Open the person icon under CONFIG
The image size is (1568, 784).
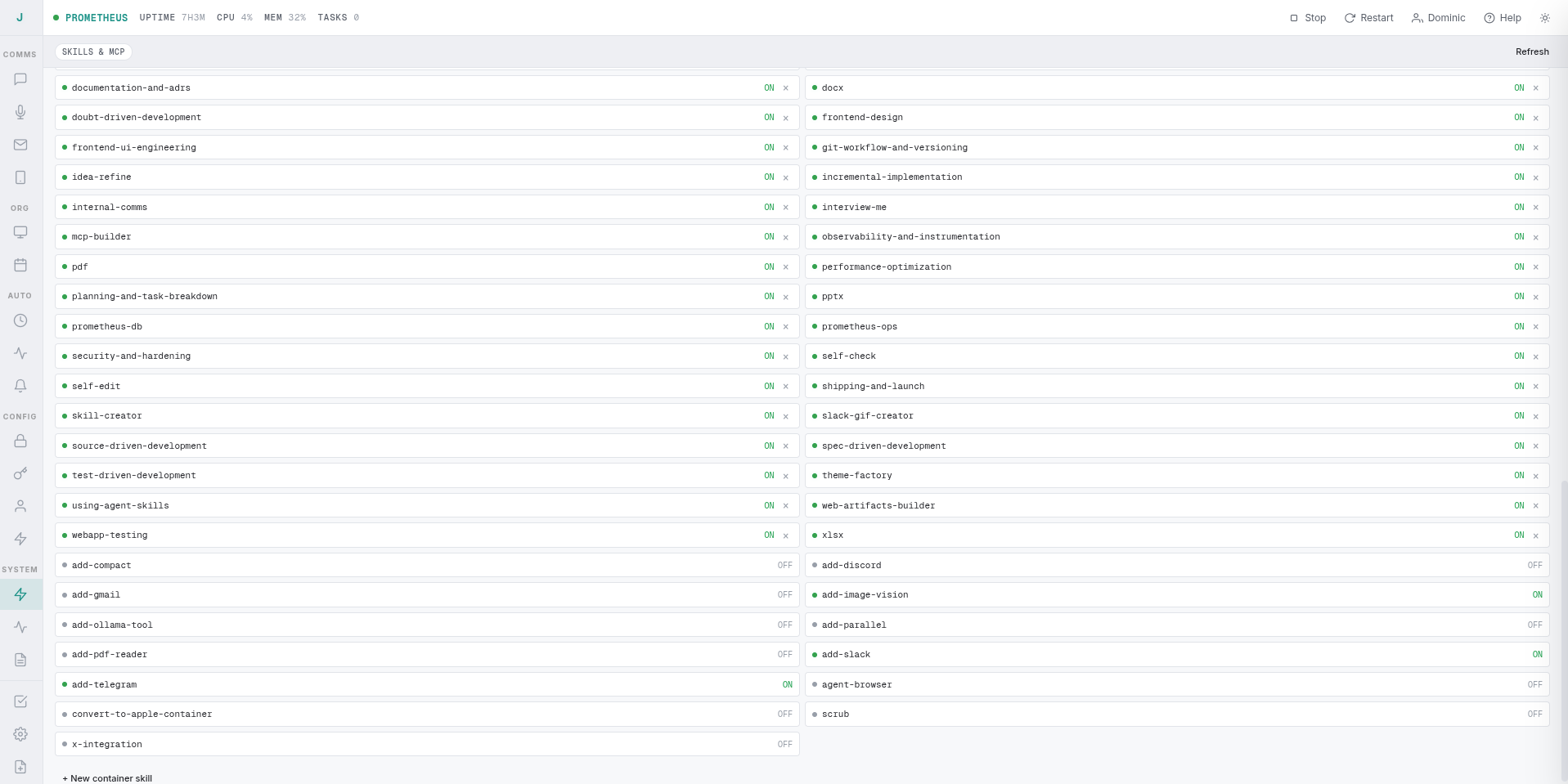20,506
